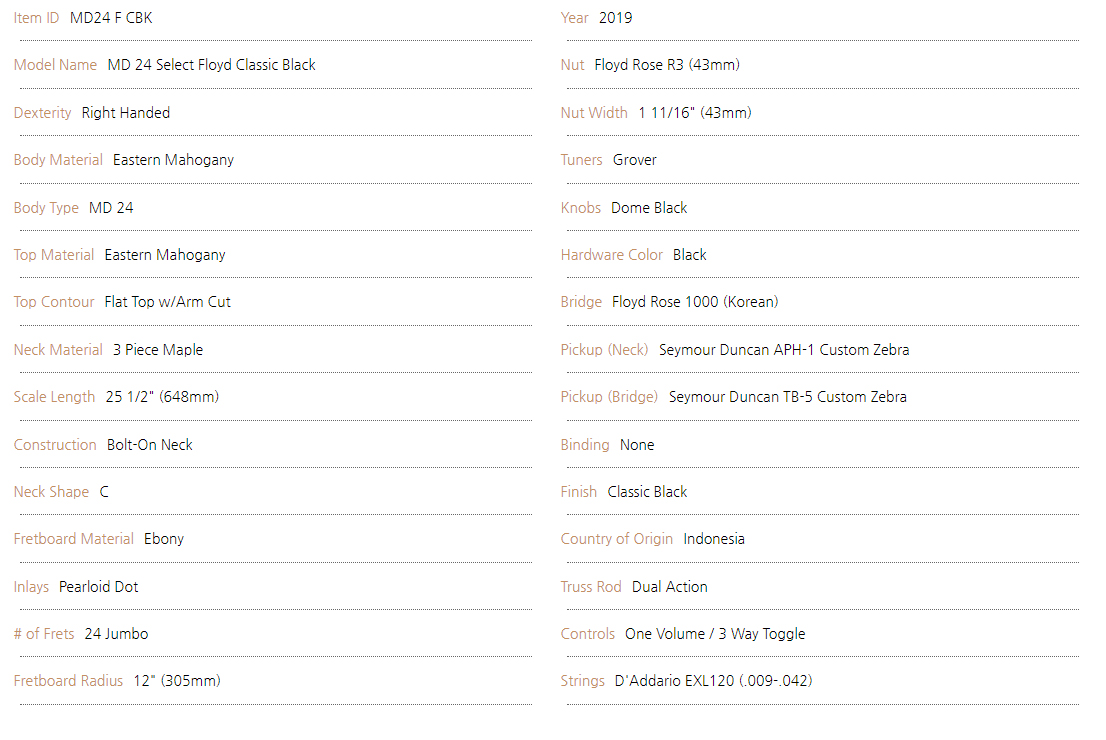
Task: Click the D'Addario EXL120 strings value
Action: click(713, 681)
